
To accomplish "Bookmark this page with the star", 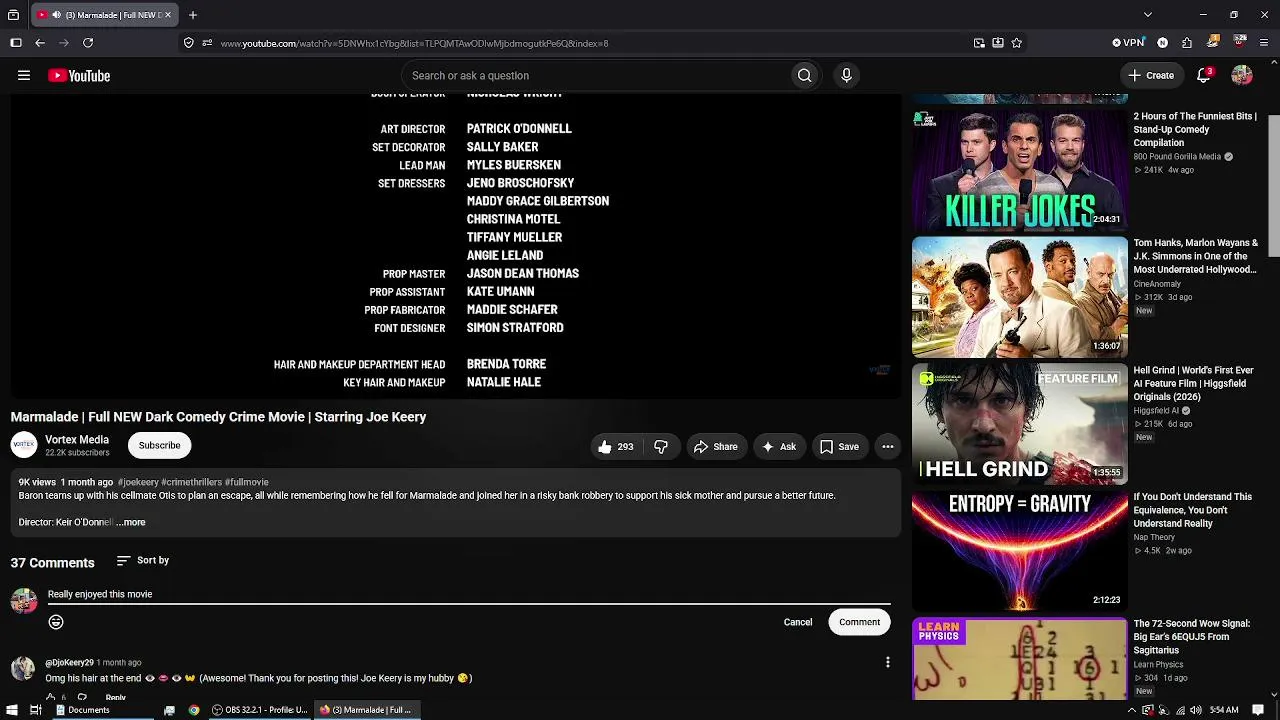I will [1017, 43].
